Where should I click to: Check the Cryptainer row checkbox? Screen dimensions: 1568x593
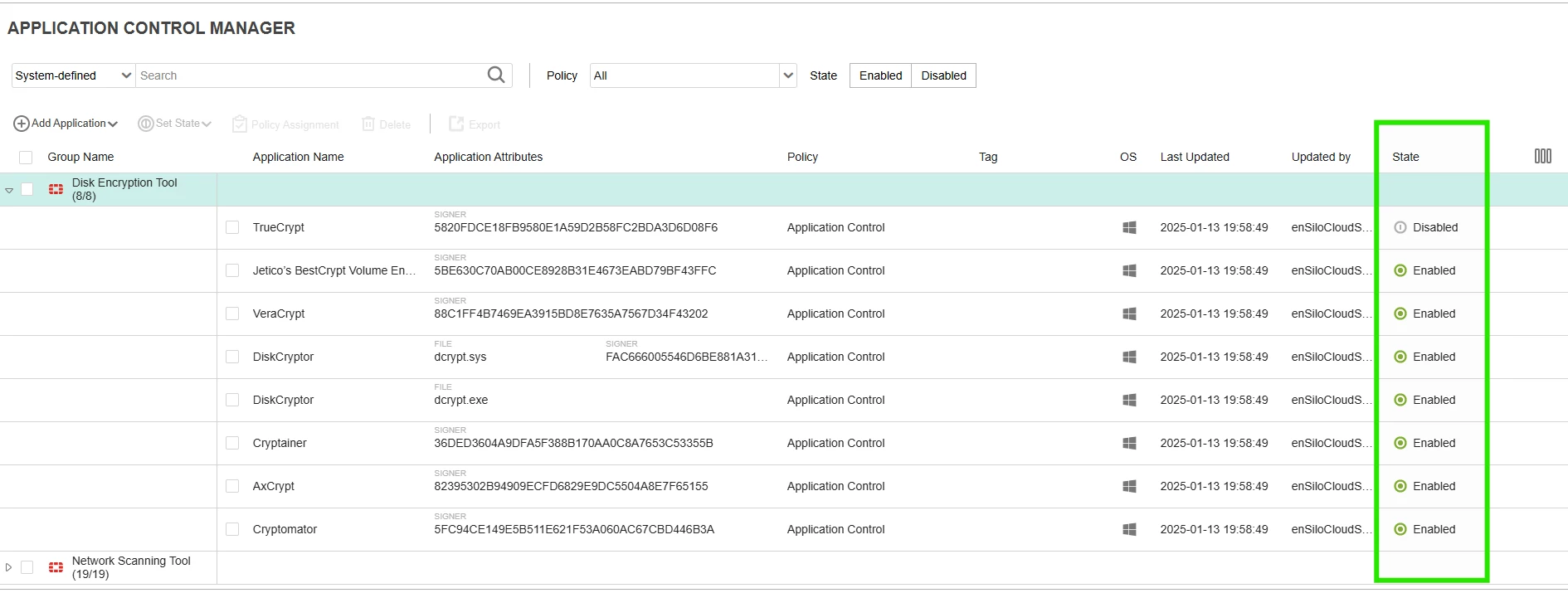232,443
